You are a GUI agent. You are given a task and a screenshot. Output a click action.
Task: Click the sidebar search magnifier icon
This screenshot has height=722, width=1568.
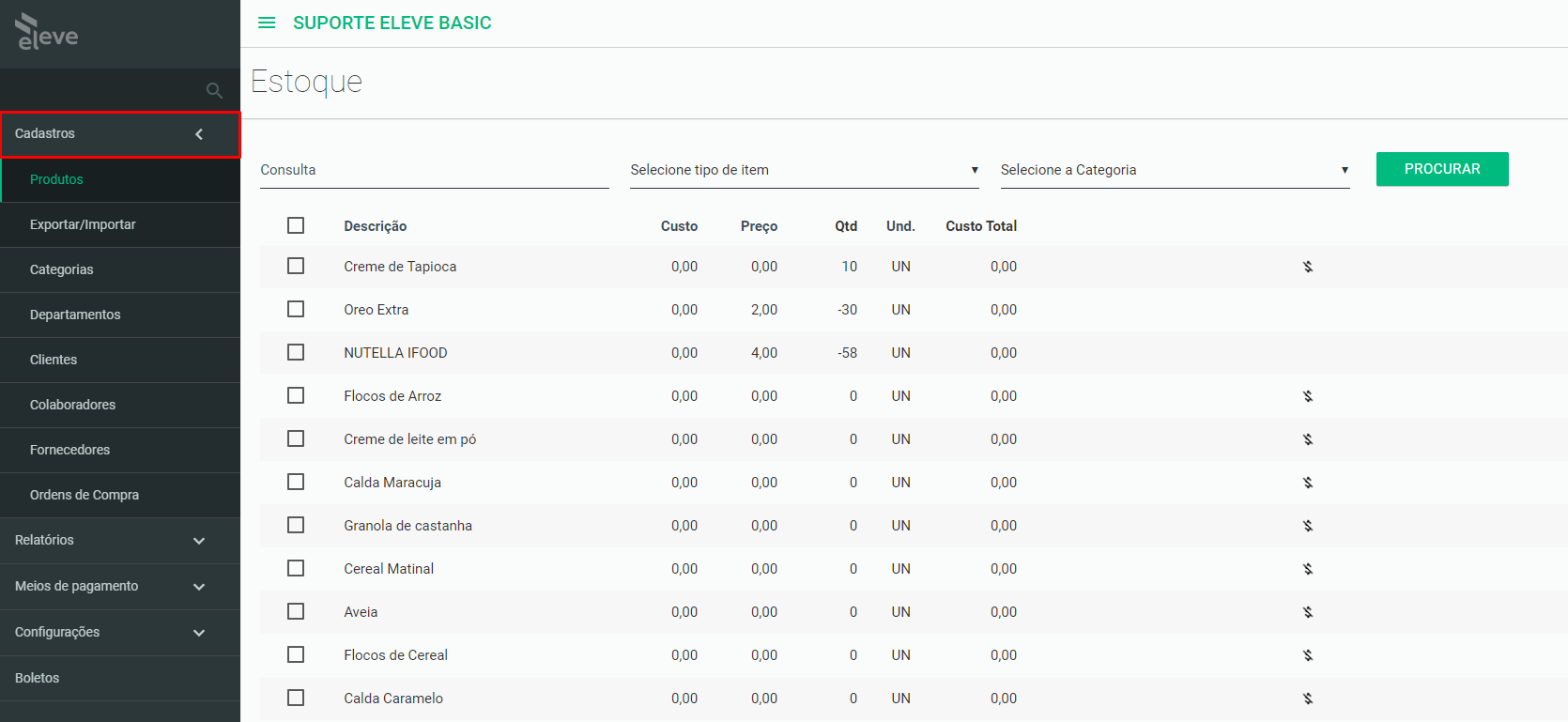click(214, 90)
